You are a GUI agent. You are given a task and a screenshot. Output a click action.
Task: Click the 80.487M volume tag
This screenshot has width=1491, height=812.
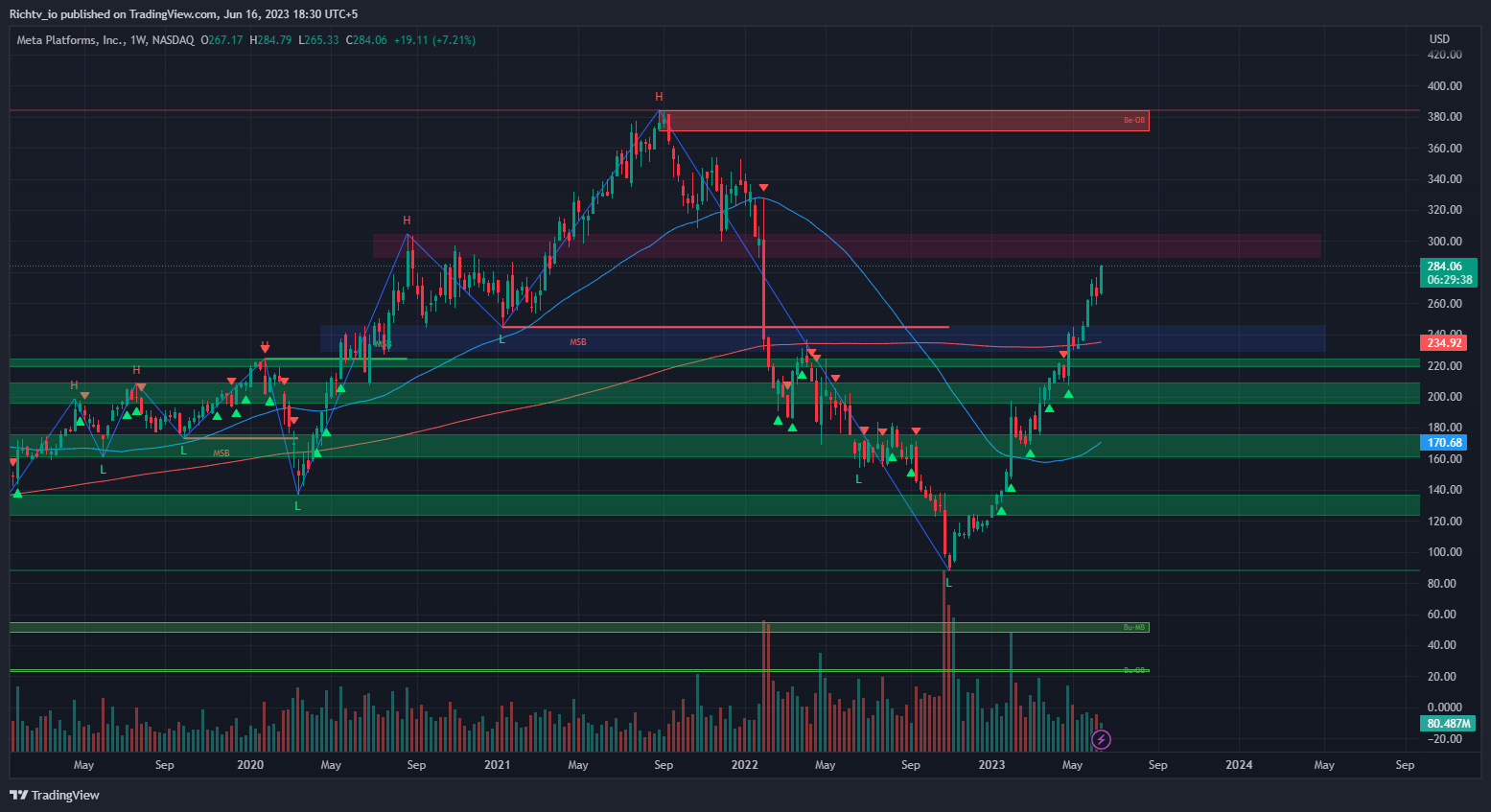(1446, 724)
